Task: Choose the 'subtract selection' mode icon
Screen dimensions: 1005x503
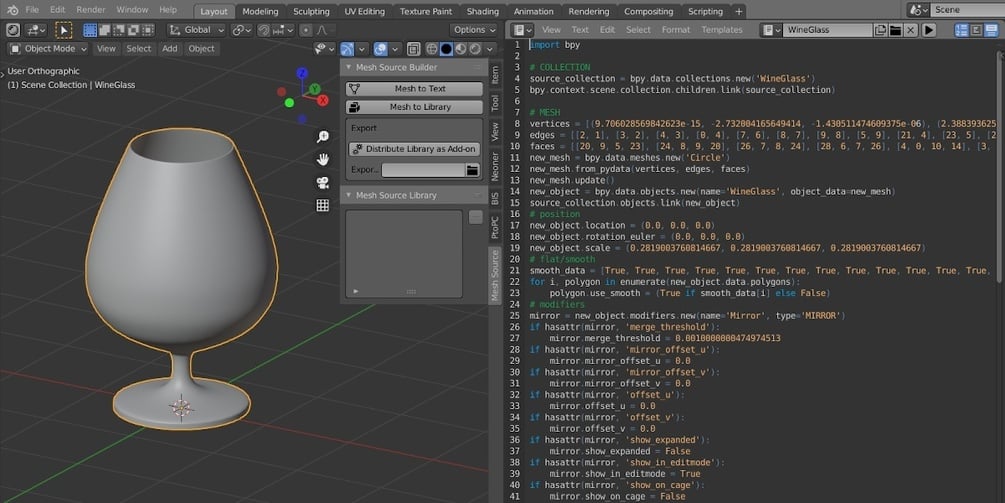Action: coord(119,30)
